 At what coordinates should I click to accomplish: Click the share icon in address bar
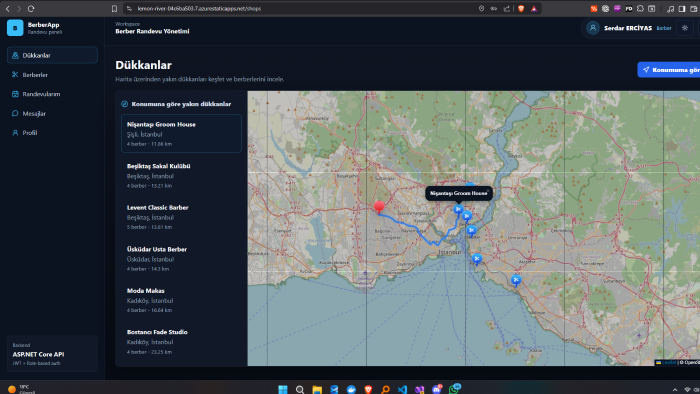(507, 8)
